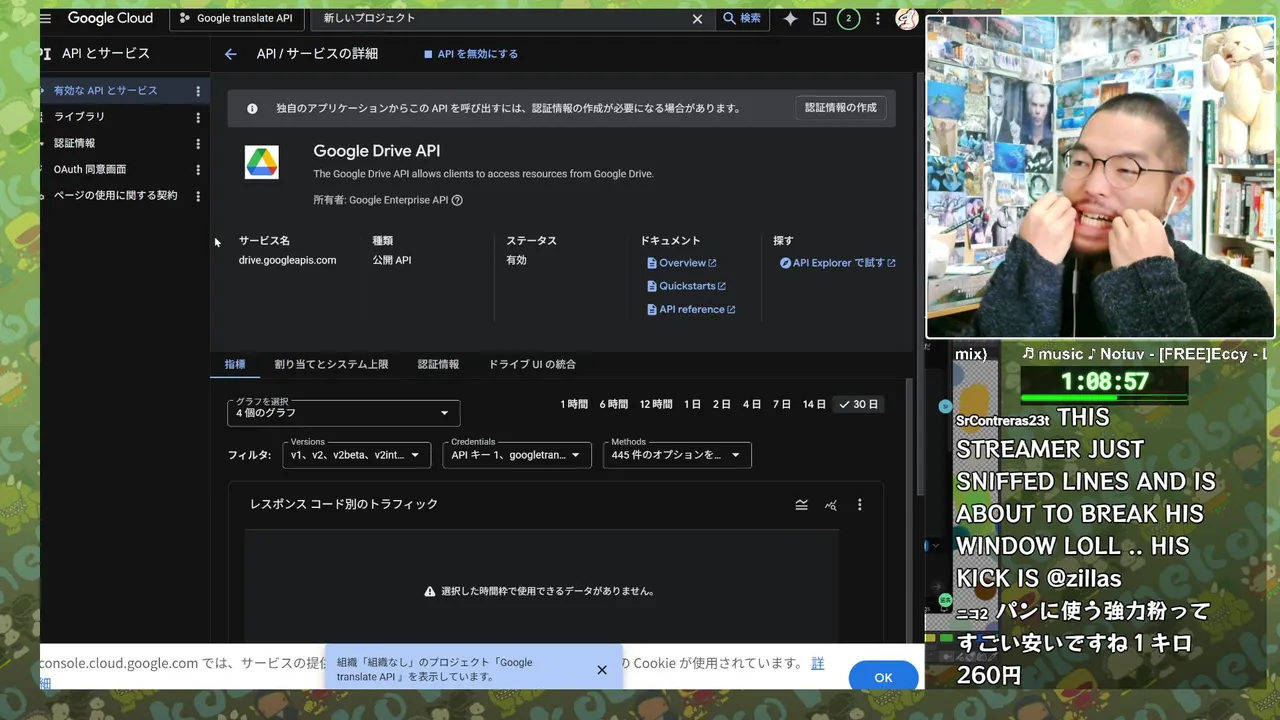Select the 1日 time range
The image size is (1280, 720).
point(692,404)
